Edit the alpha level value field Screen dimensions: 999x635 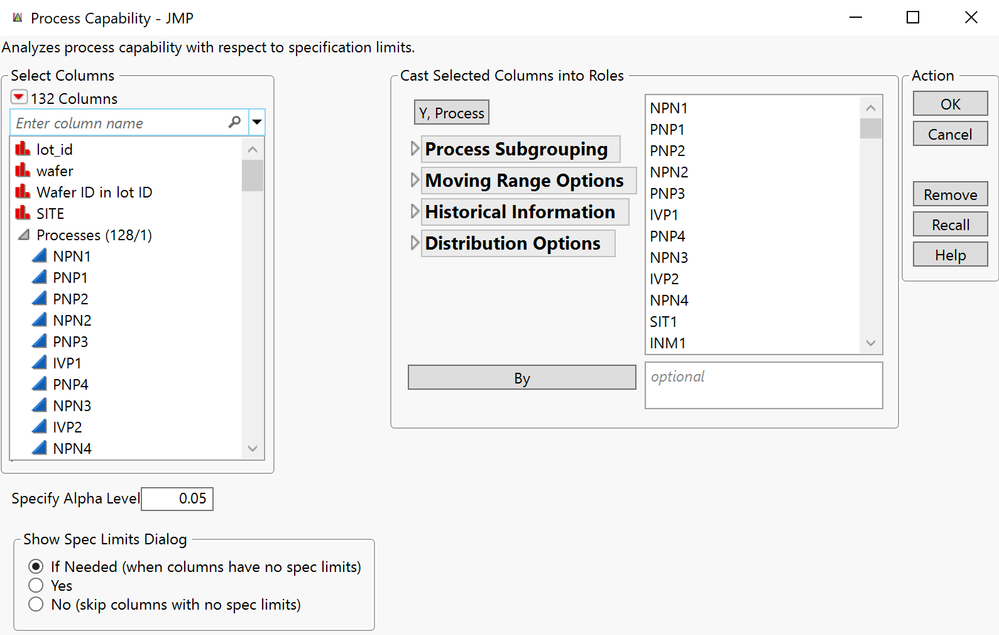[177, 498]
